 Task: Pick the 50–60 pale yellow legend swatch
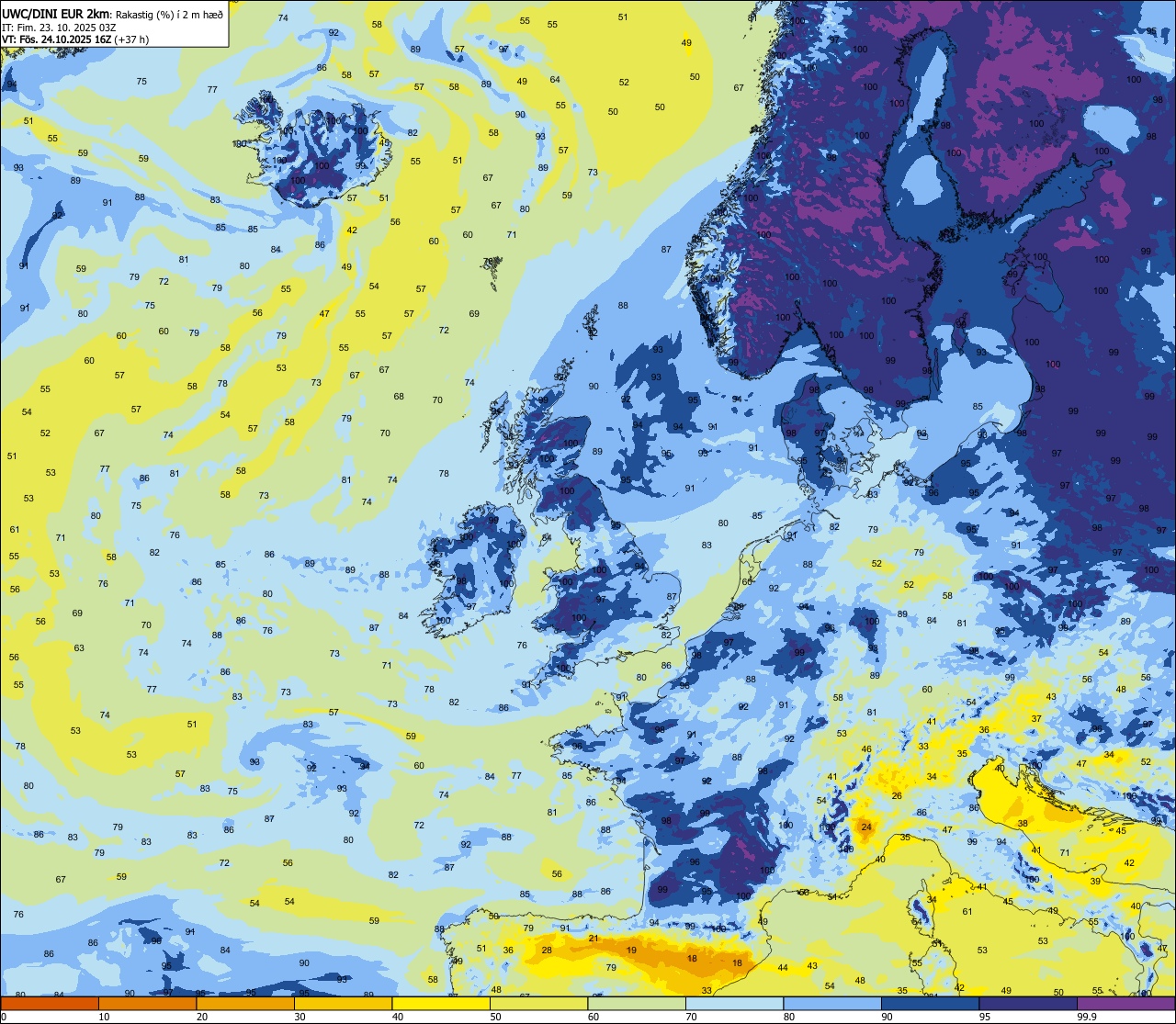[538, 1004]
